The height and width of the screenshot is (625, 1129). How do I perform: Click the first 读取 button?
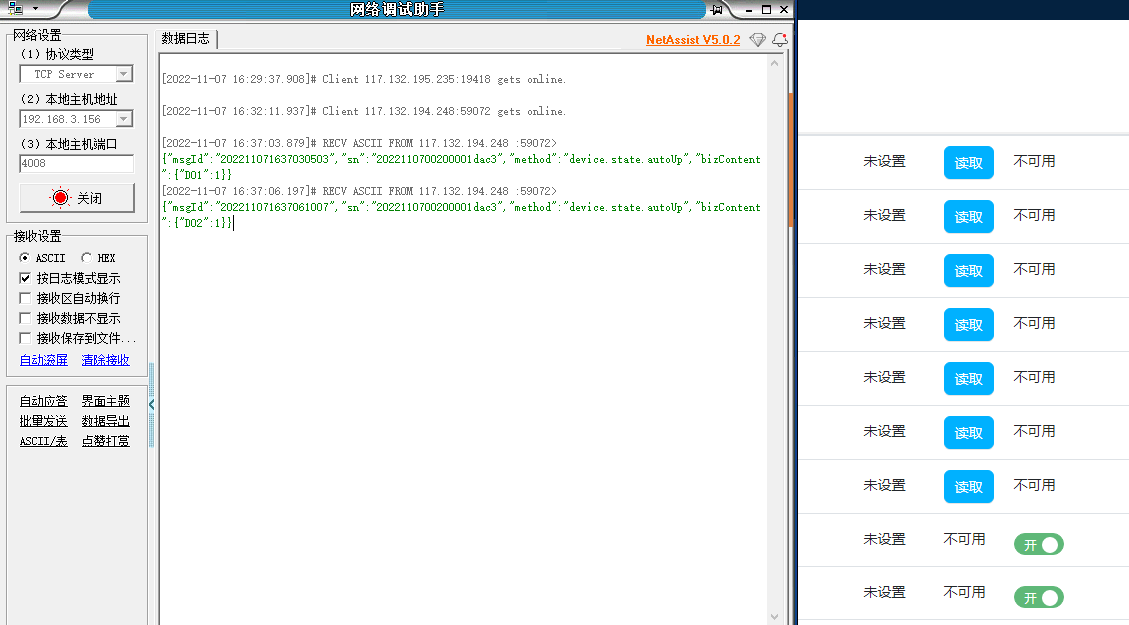pos(968,163)
